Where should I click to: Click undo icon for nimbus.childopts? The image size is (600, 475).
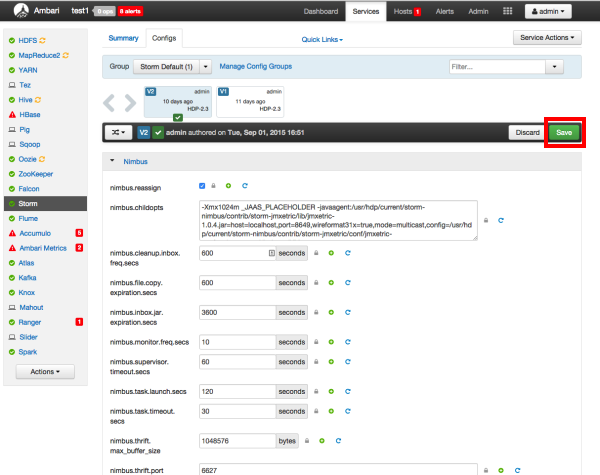(501, 220)
